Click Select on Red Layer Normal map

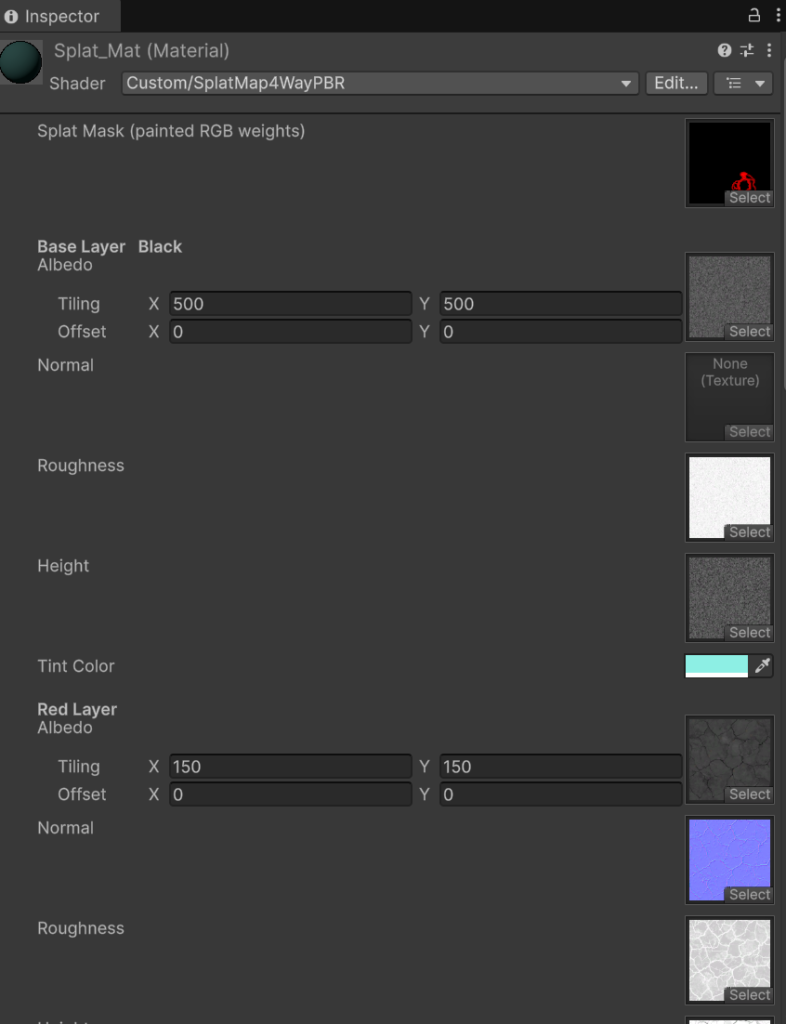(x=749, y=895)
